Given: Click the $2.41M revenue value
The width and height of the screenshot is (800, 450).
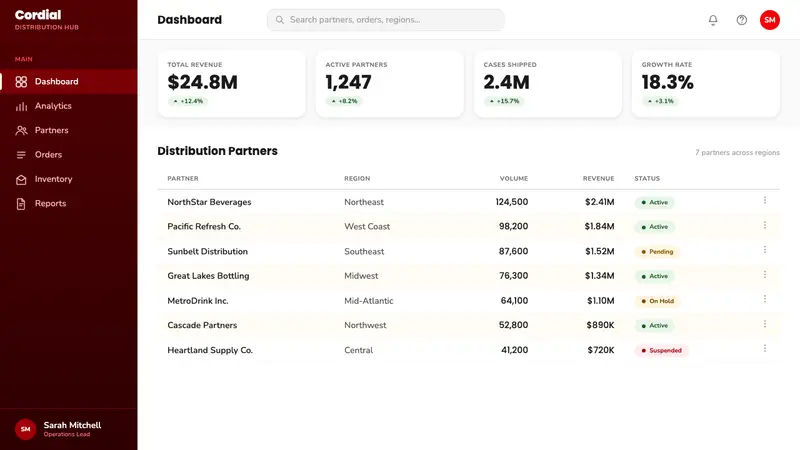Looking at the screenshot, I should point(599,202).
